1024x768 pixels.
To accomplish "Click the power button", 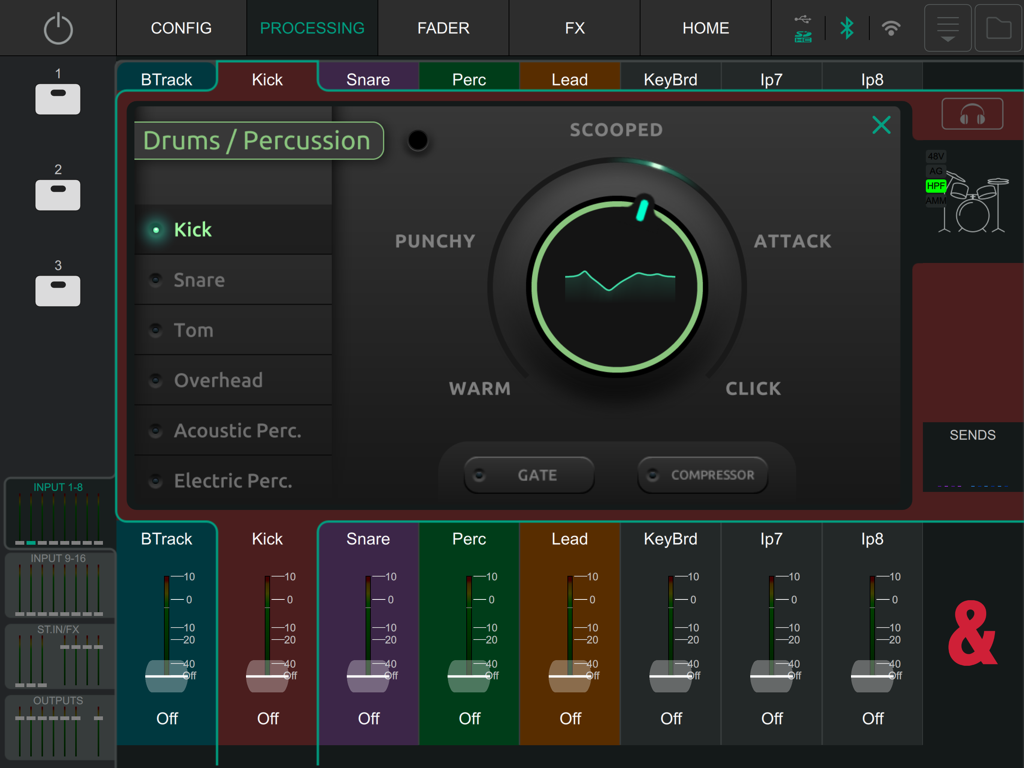I will tap(58, 28).
